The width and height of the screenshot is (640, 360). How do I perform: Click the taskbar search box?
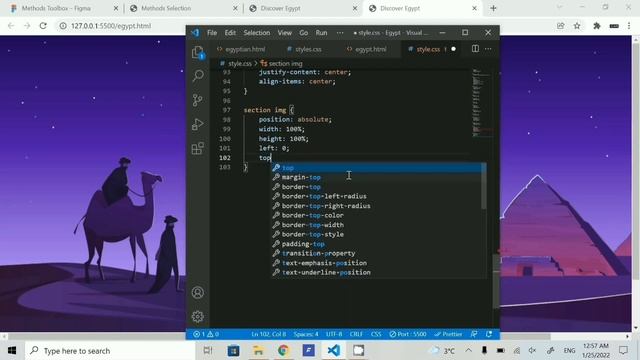[110, 351]
